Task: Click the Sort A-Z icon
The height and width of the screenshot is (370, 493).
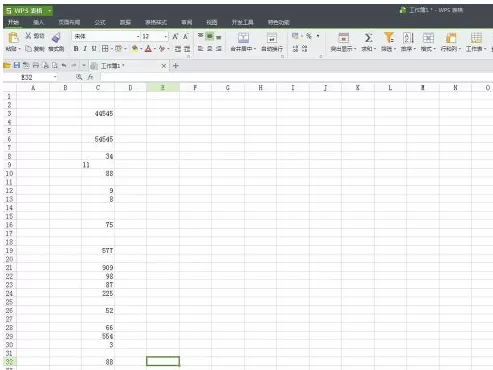Action: [408, 38]
